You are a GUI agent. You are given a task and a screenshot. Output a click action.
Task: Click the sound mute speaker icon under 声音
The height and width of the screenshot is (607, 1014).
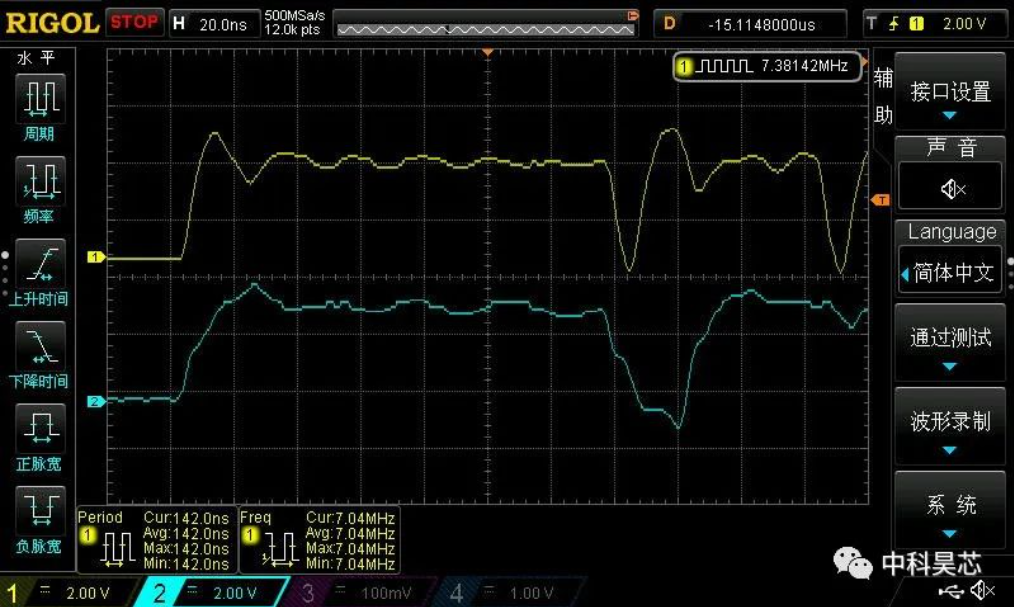953,189
